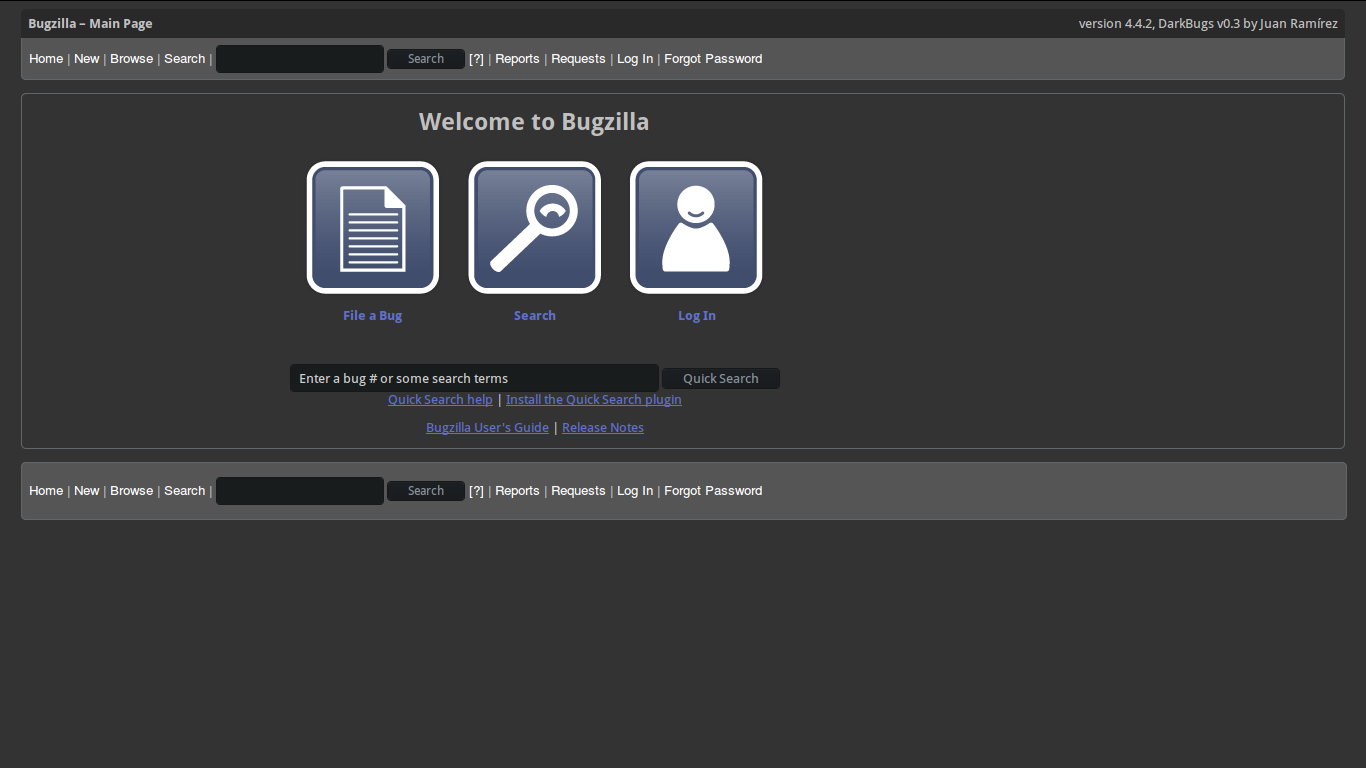Click Log In in the top navigation bar
1366x768 pixels.
click(635, 59)
